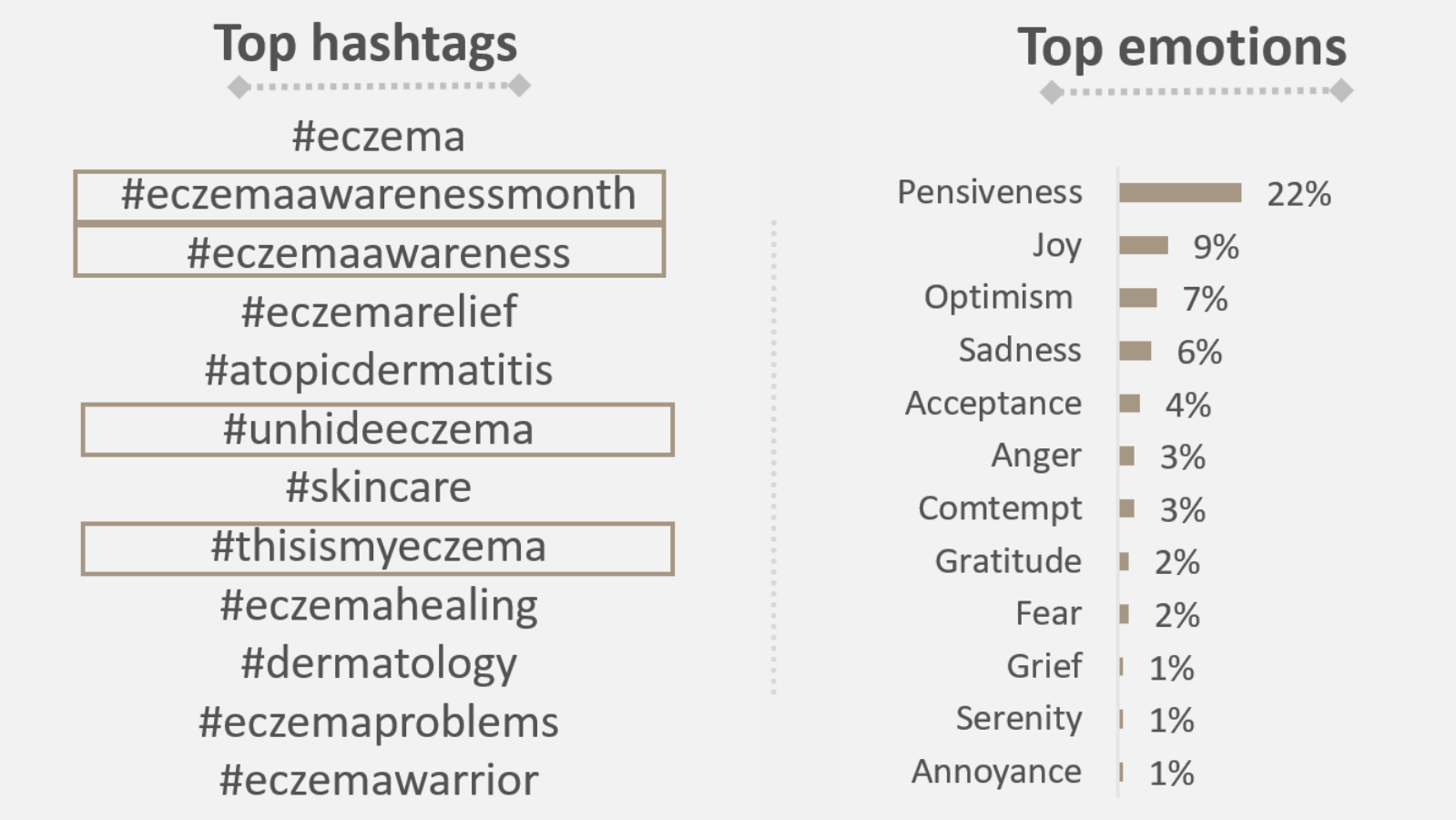
Task: Open the #unhideeczema hashtag
Action: tap(378, 429)
